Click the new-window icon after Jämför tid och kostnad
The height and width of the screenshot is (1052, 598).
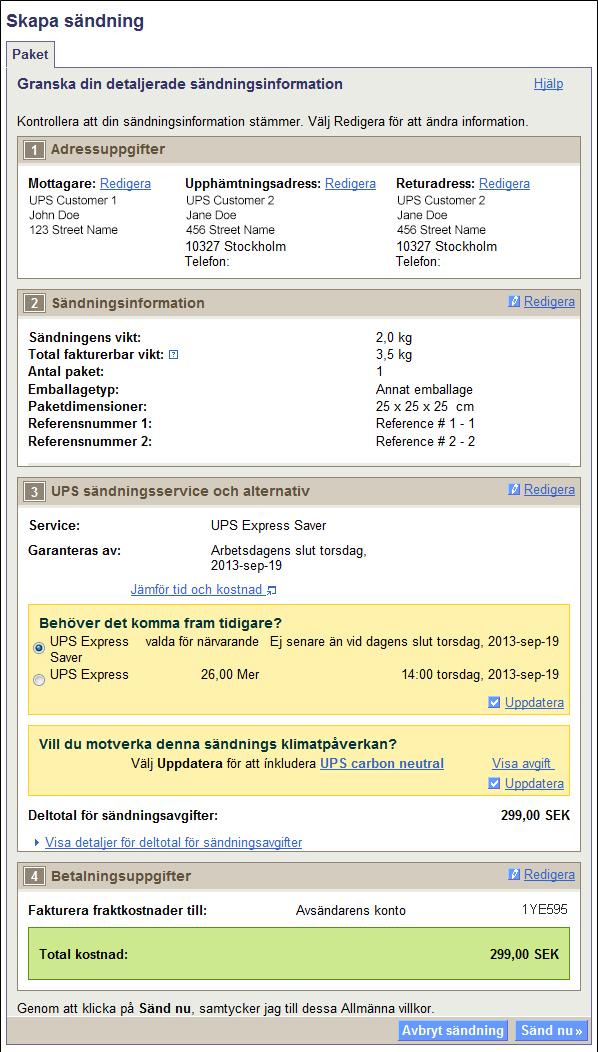click(271, 590)
